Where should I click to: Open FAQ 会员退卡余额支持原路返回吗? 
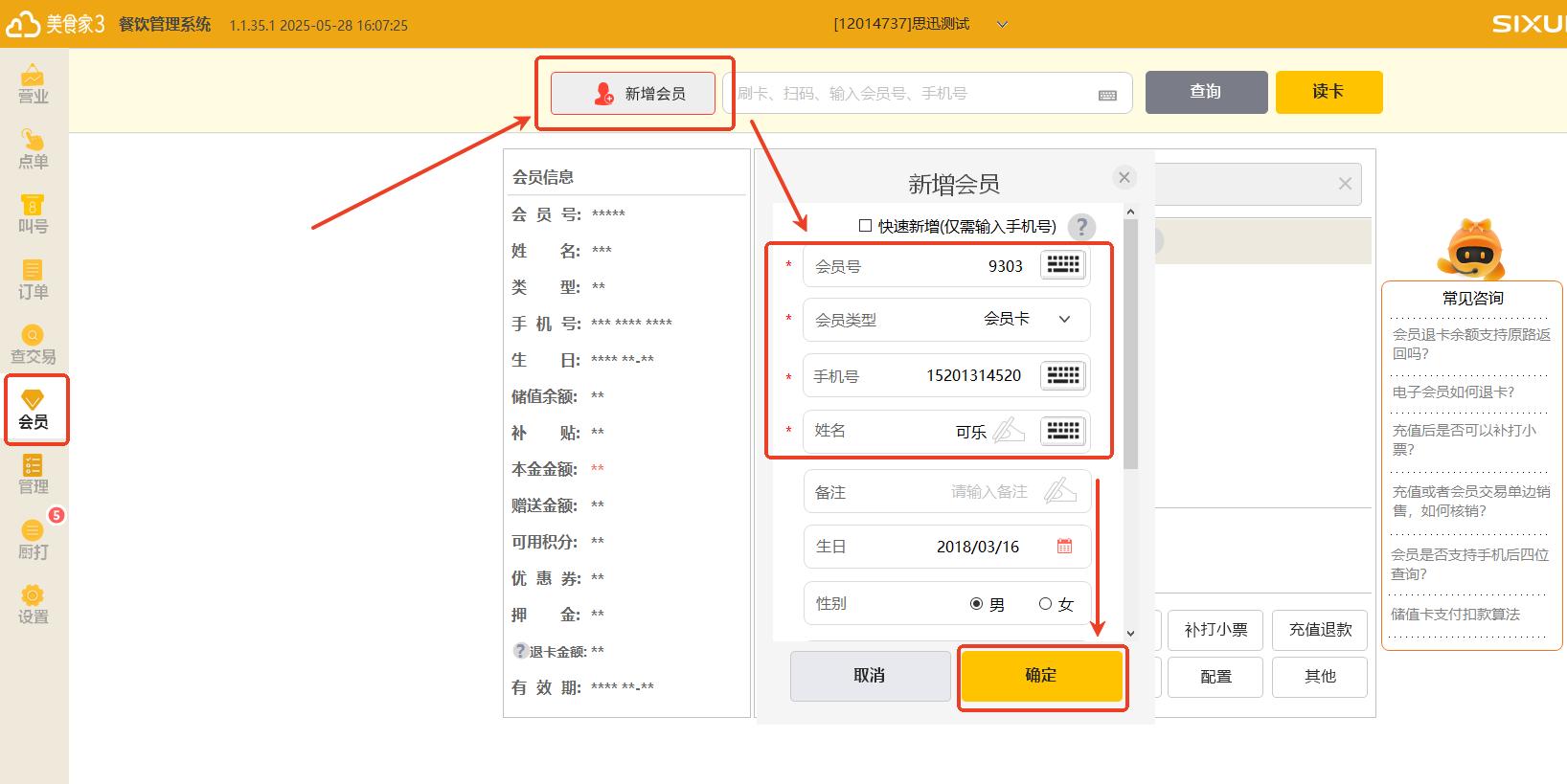pyautogui.click(x=1471, y=344)
